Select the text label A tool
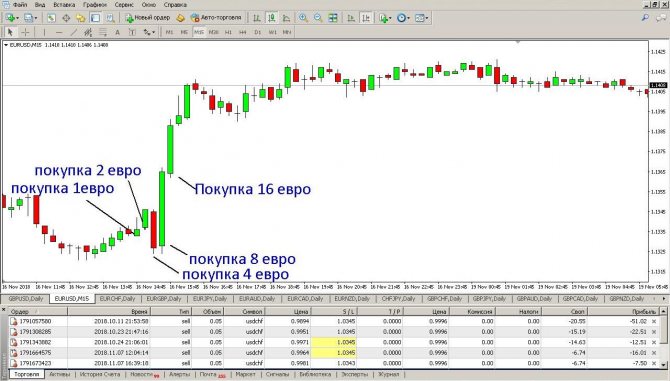670x381 pixels. [118, 32]
